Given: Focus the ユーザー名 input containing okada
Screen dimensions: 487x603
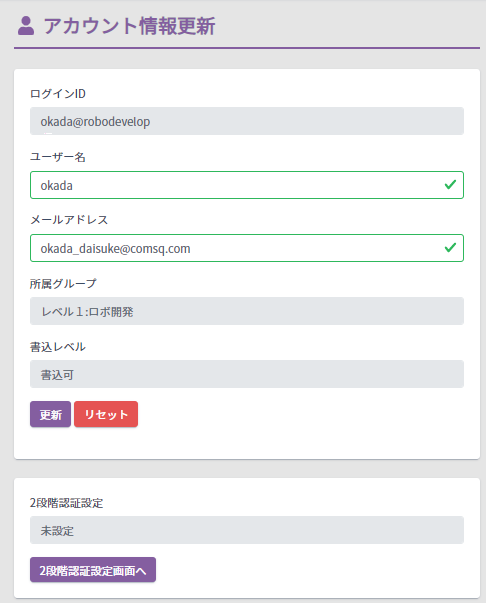Looking at the screenshot, I should coord(247,185).
